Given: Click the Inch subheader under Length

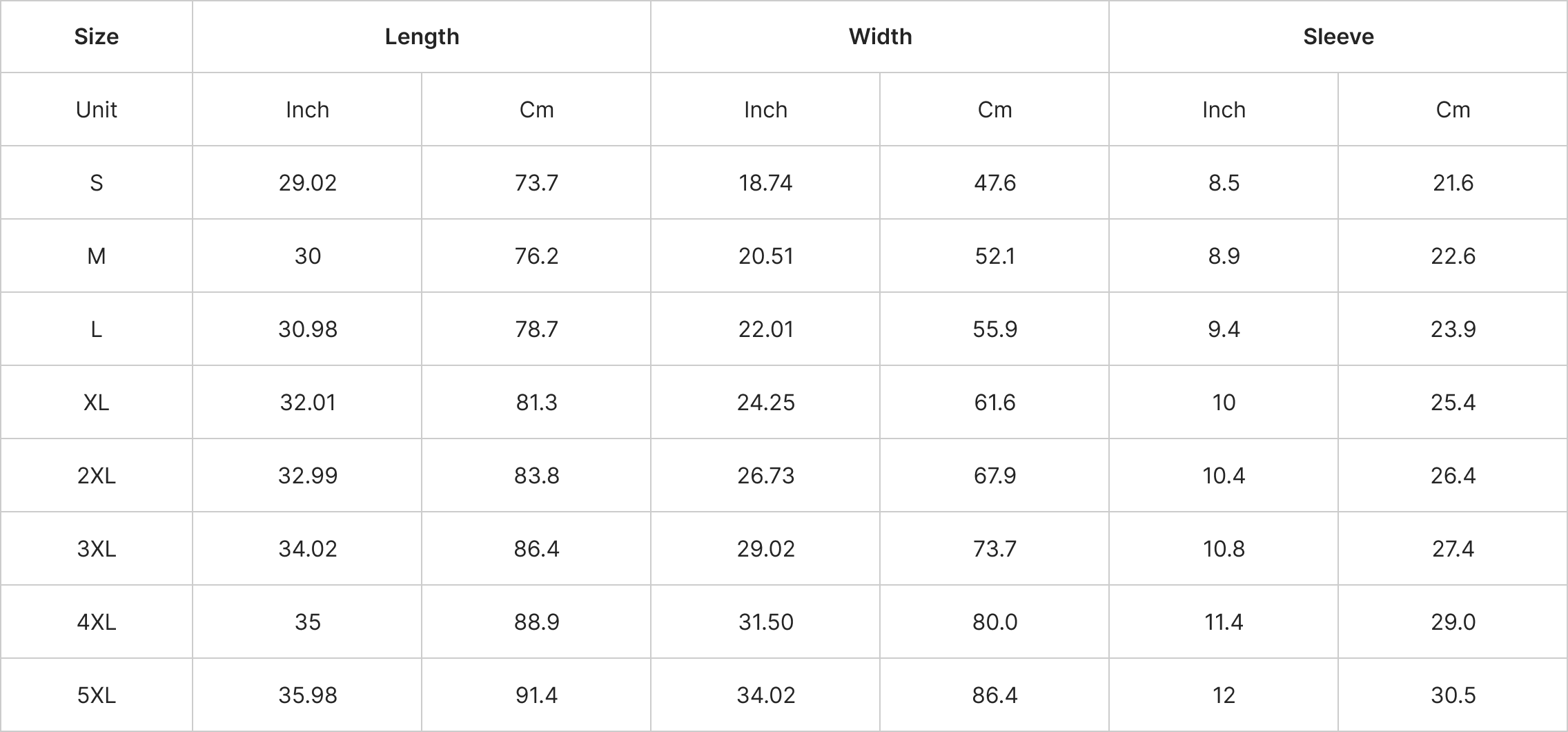Looking at the screenshot, I should click(307, 110).
